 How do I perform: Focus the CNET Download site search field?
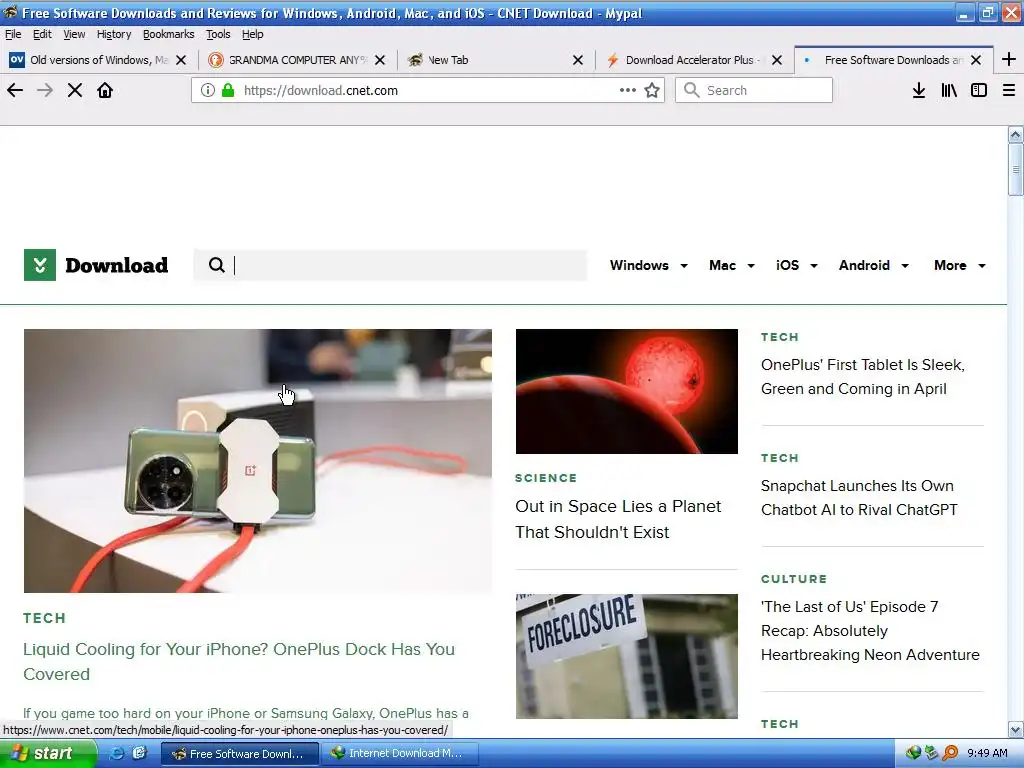(x=390, y=265)
